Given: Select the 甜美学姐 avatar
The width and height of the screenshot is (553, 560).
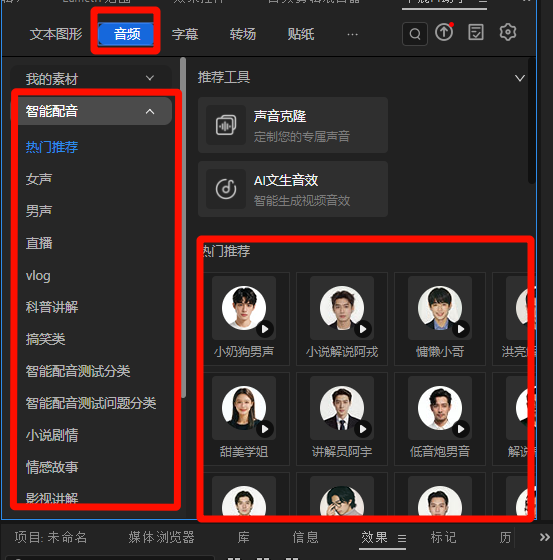Looking at the screenshot, I should (x=244, y=408).
